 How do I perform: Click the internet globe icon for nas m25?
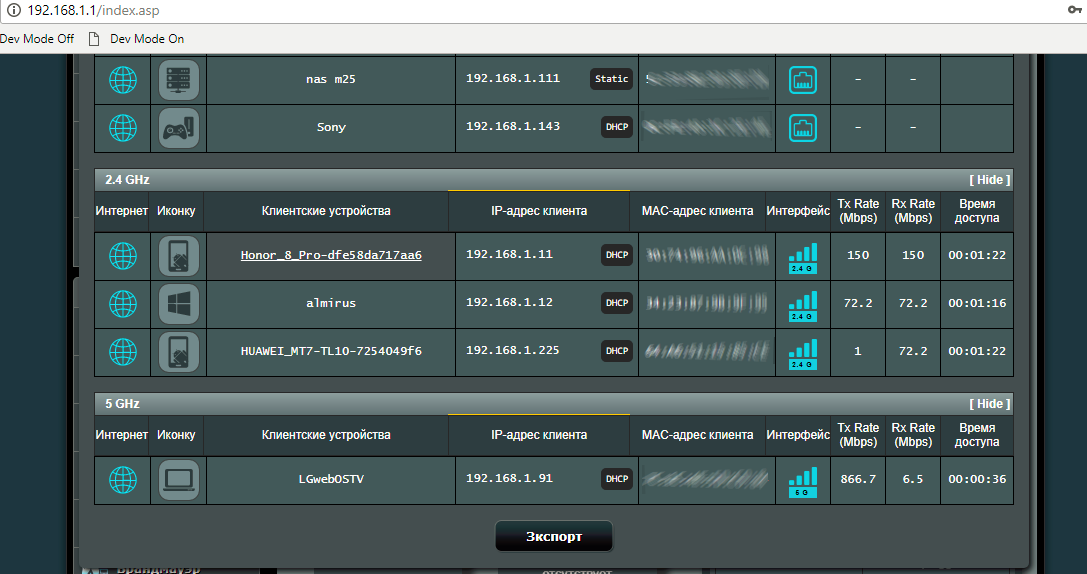coord(122,80)
